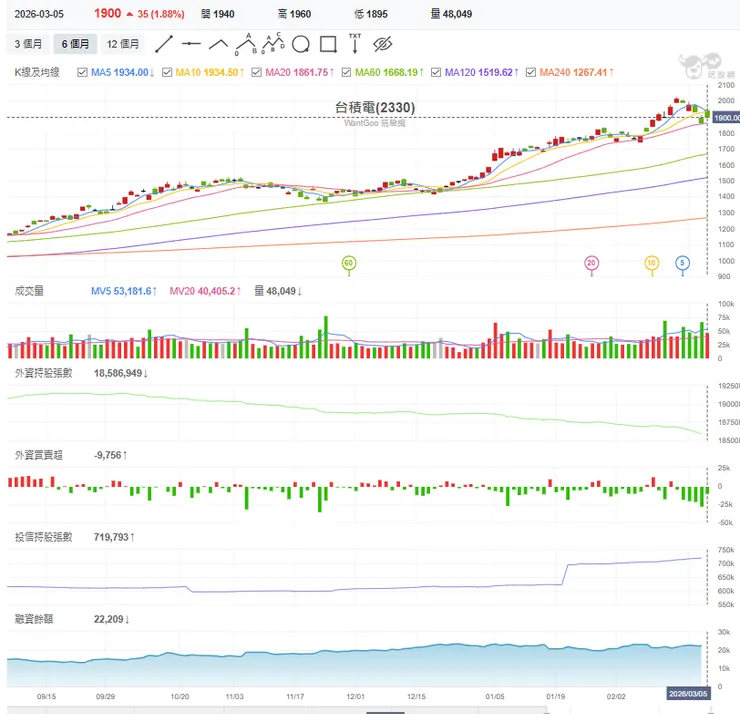Select the circle drawing tool
This screenshot has width=740, height=714.
[300, 44]
